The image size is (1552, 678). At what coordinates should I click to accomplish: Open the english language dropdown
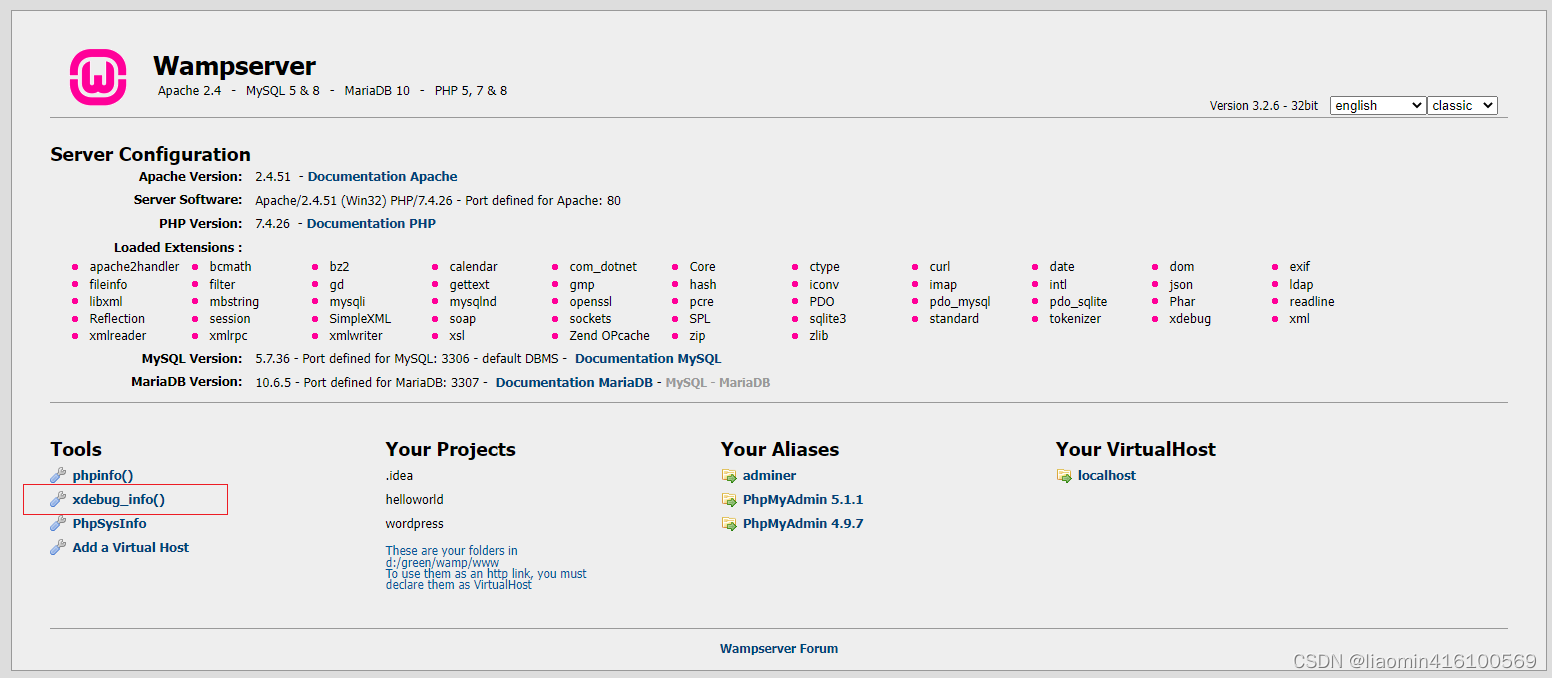1377,105
